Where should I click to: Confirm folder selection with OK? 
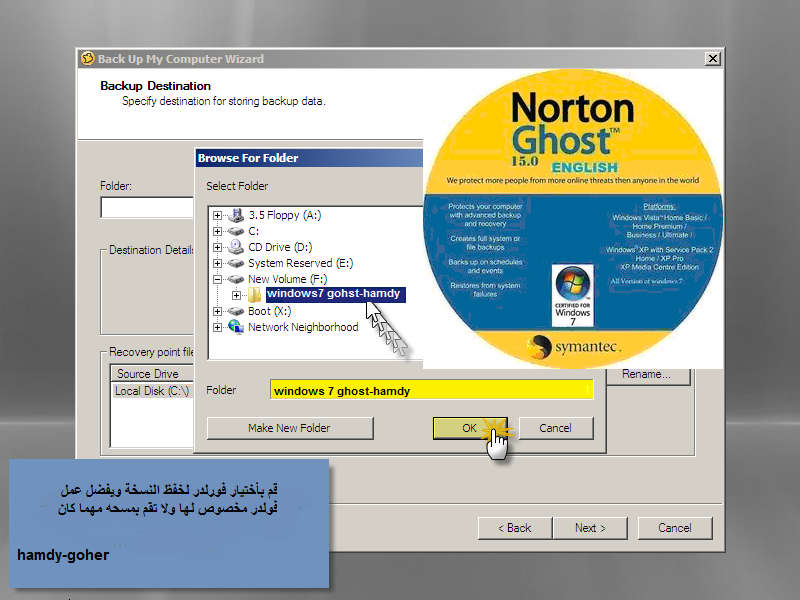point(470,428)
